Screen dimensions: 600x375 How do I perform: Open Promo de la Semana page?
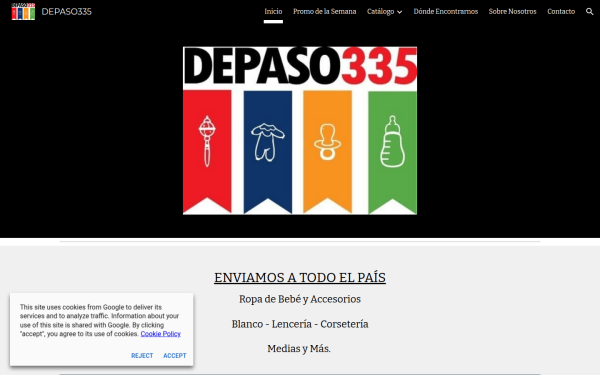pos(324,11)
